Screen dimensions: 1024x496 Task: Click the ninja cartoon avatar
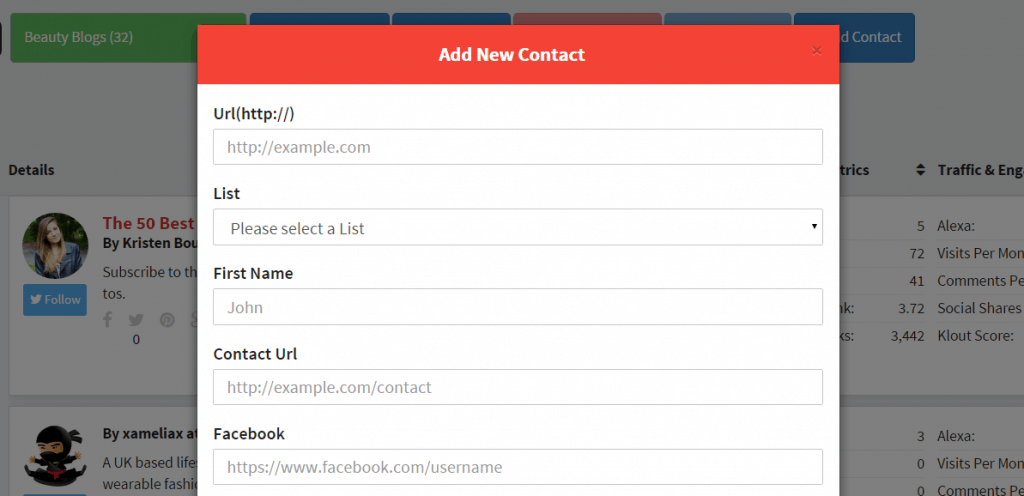56,454
